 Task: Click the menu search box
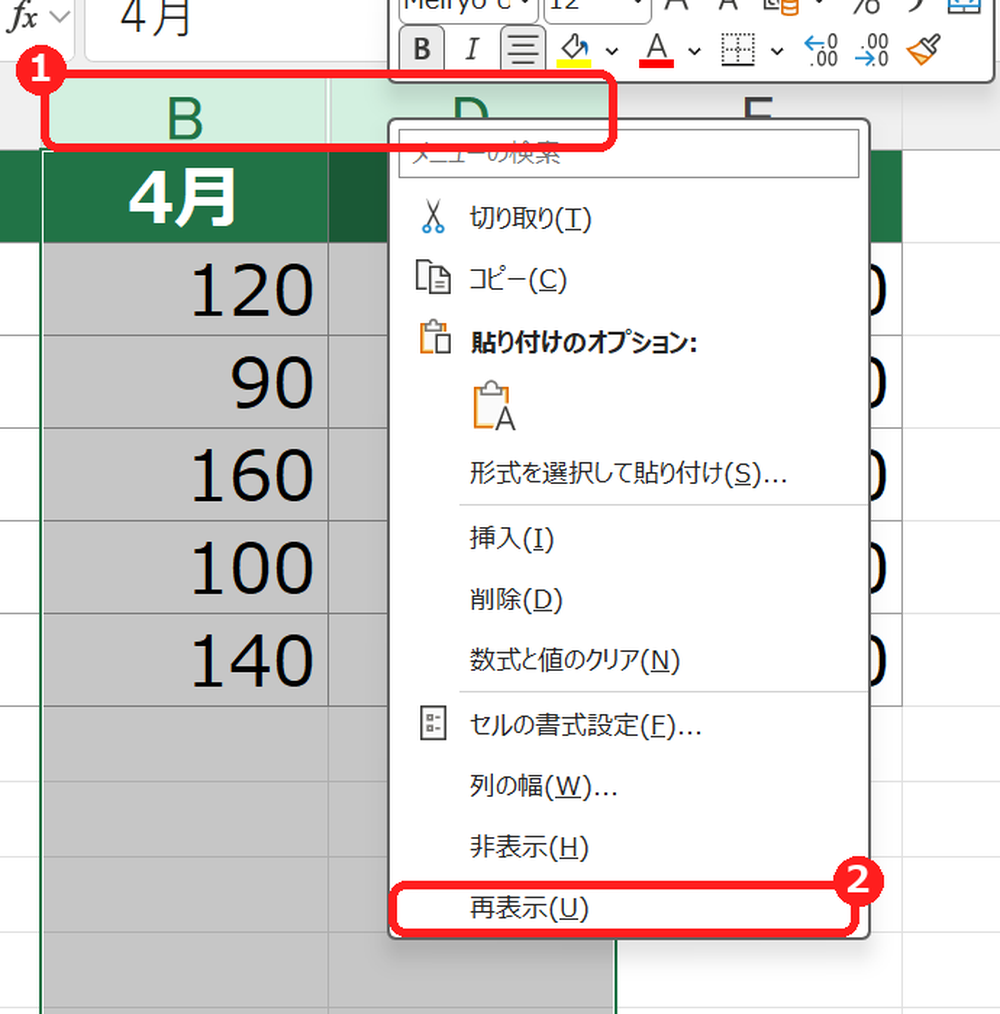[x=629, y=153]
